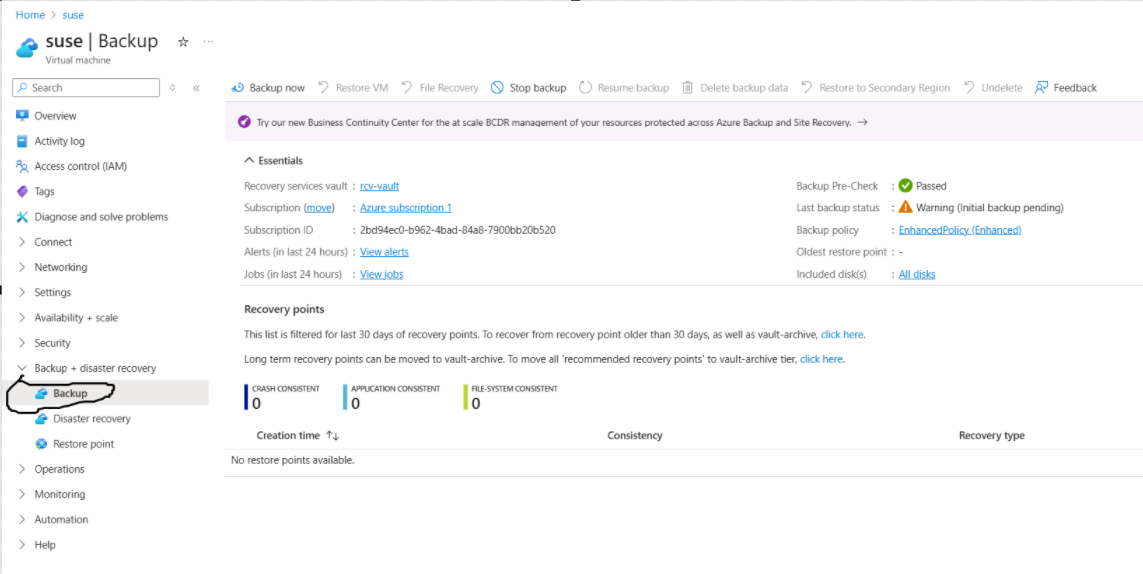Click the Restore point icon
This screenshot has width=1143, height=574.
(x=41, y=444)
